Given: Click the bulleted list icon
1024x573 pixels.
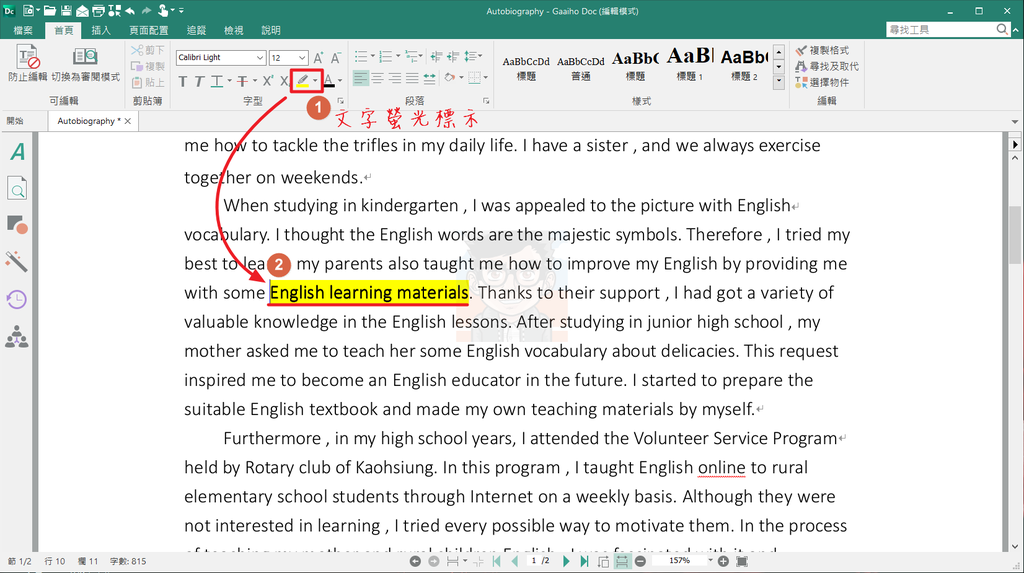Looking at the screenshot, I should pos(360,57).
